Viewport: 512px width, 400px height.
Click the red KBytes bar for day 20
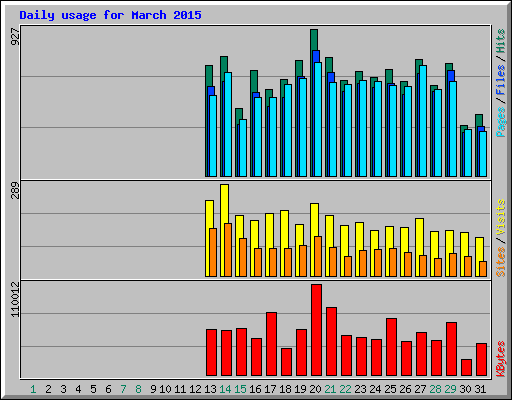pyautogui.click(x=316, y=330)
